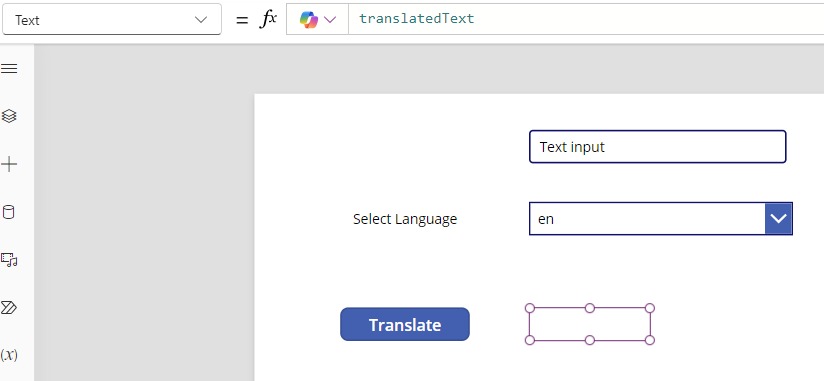Viewport: 824px width, 381px height.
Task: Open the Variables (x) icon
Action: [x=9, y=355]
